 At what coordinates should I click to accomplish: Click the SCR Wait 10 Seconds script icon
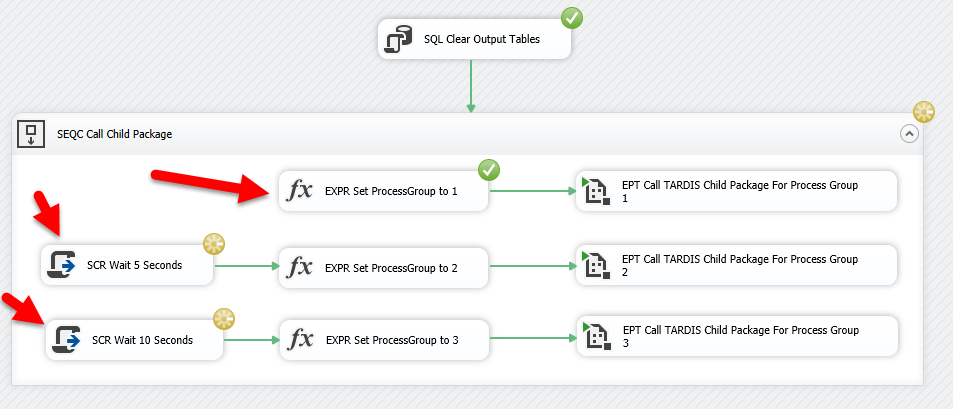67,340
